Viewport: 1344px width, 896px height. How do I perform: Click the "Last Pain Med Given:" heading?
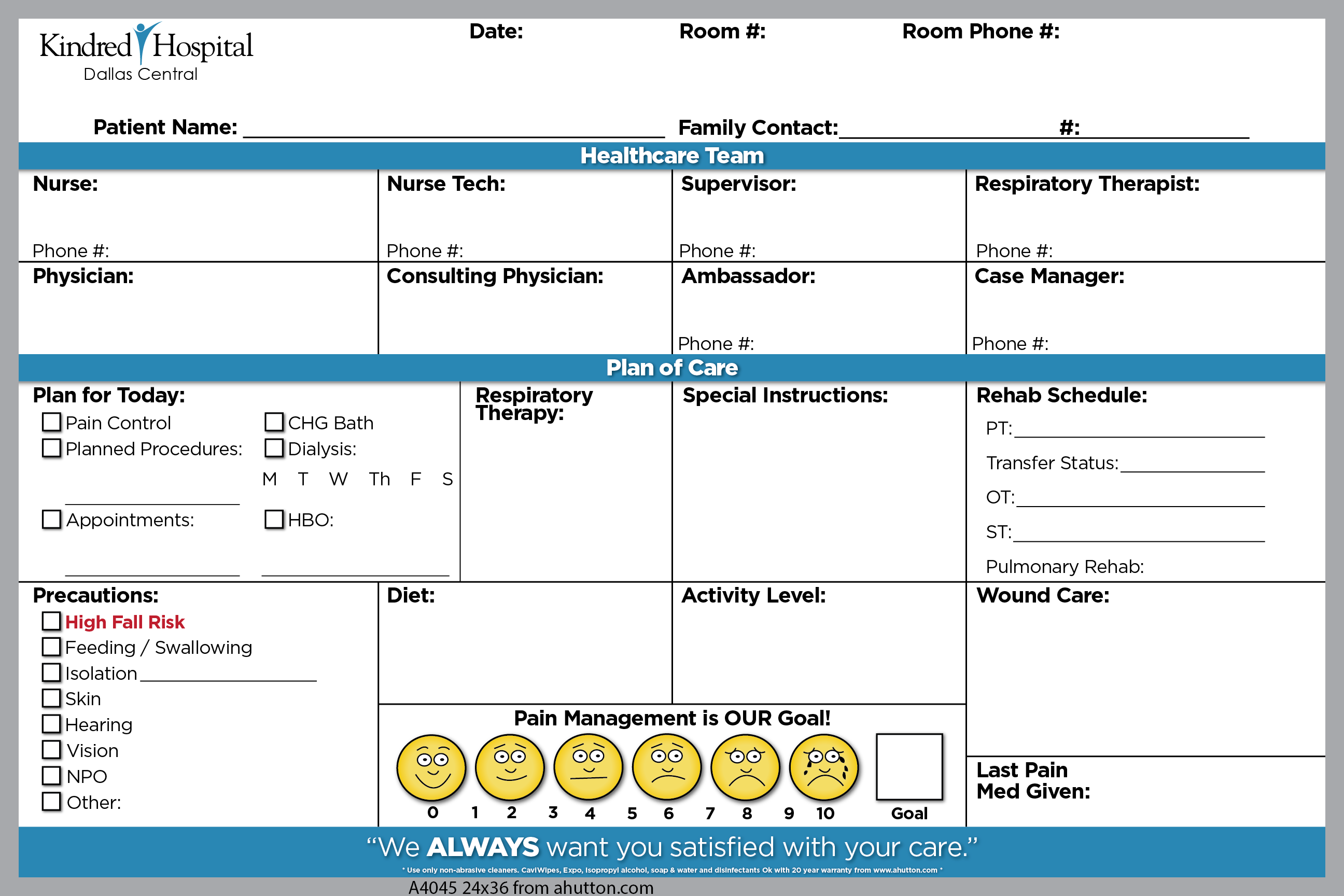tap(1033, 781)
